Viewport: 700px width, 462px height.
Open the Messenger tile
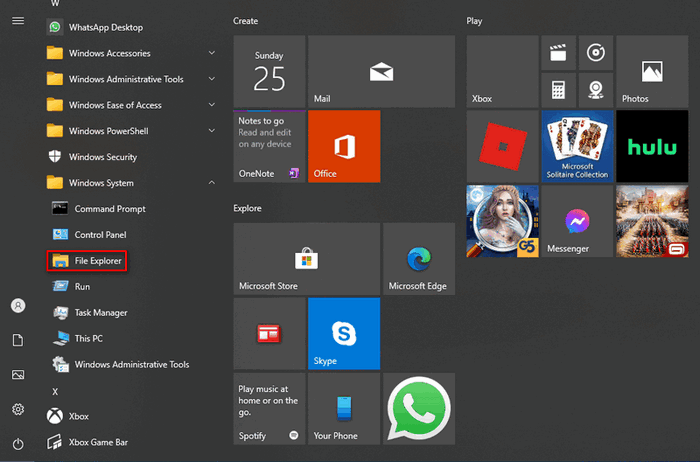tap(577, 221)
